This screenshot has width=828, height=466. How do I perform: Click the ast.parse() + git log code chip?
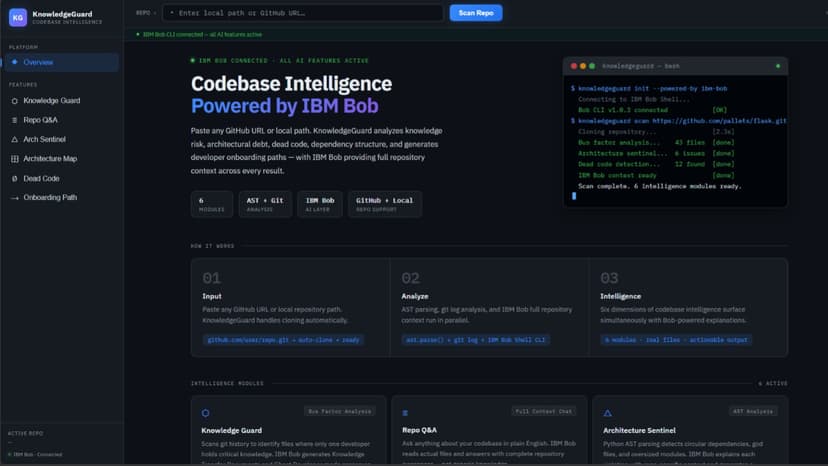pyautogui.click(x=475, y=340)
